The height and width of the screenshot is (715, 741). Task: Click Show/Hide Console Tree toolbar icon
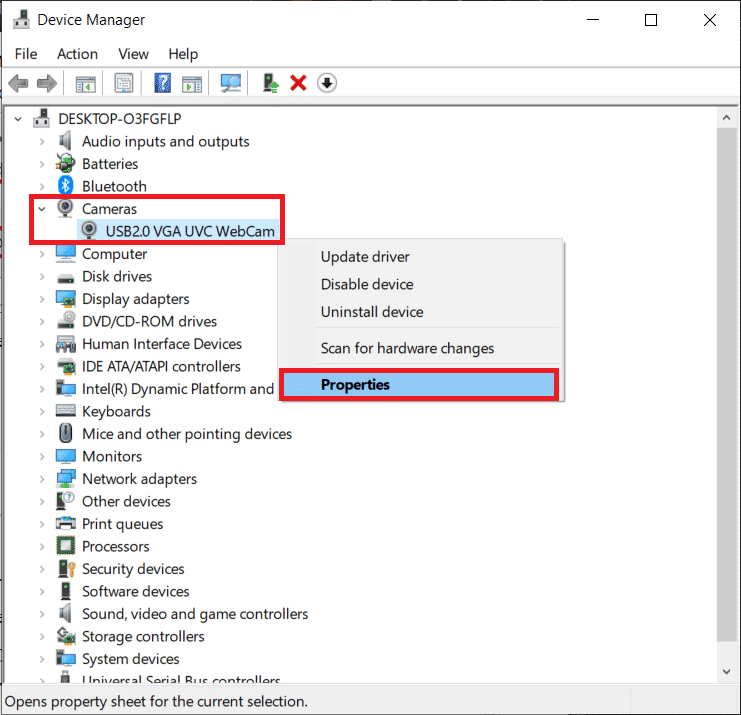pyautogui.click(x=86, y=83)
